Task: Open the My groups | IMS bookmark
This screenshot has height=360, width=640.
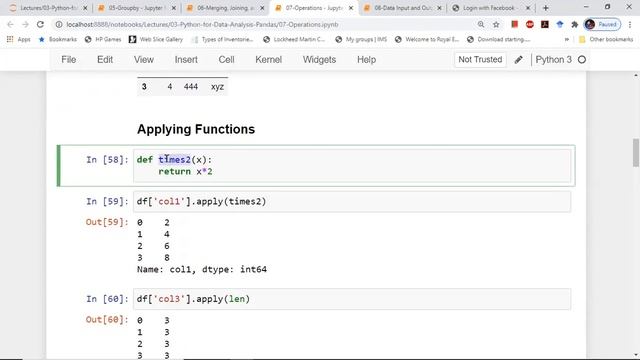Action: pyautogui.click(x=361, y=40)
